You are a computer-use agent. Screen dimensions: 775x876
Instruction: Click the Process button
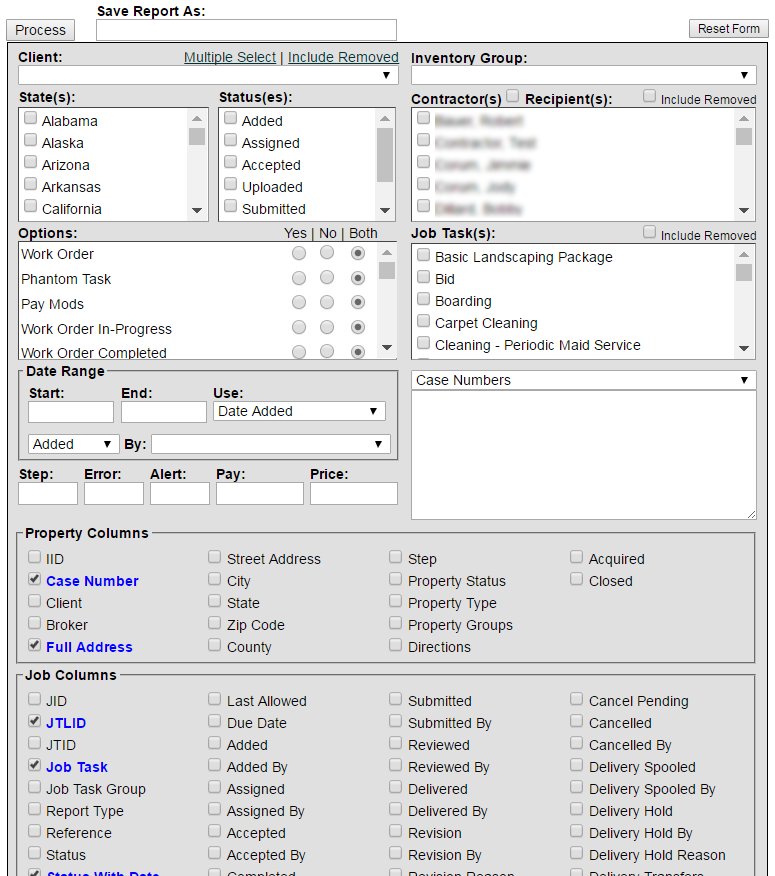click(40, 30)
